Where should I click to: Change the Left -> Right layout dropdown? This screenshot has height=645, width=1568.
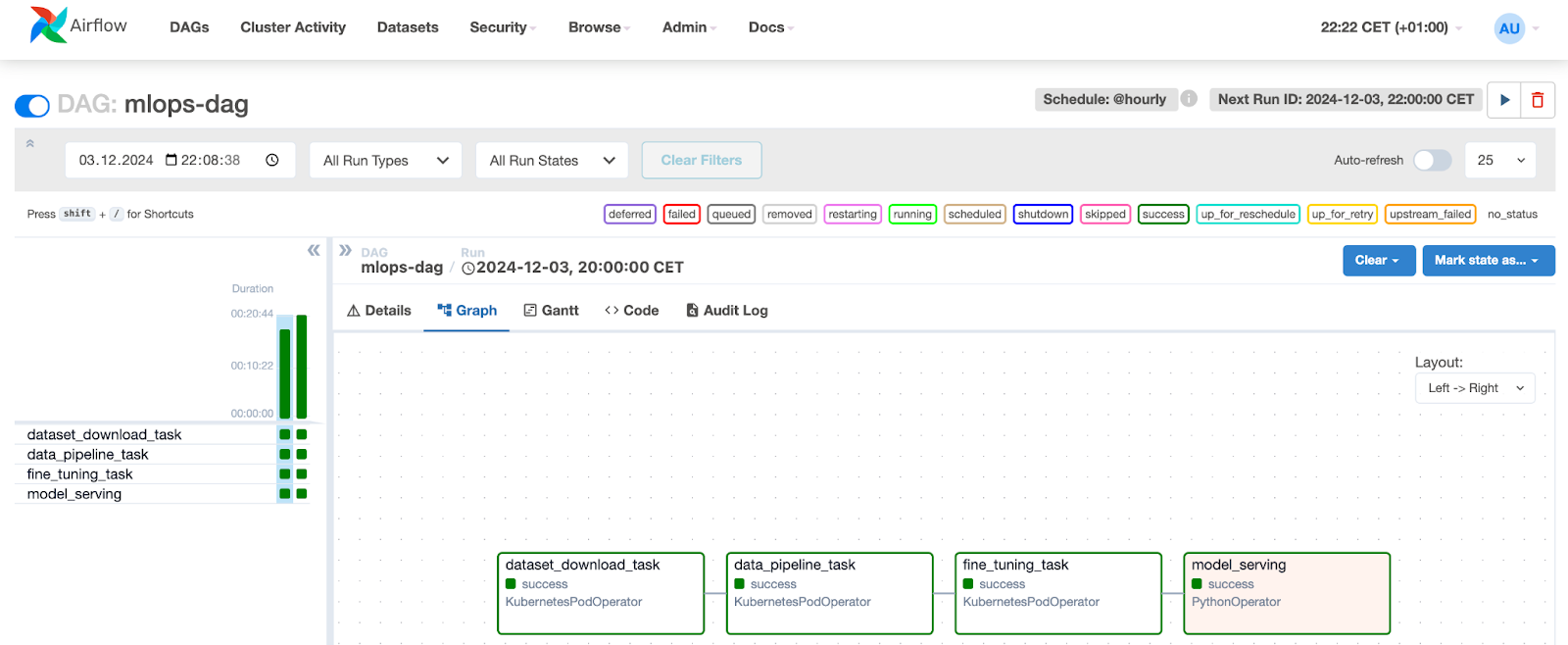click(1475, 388)
